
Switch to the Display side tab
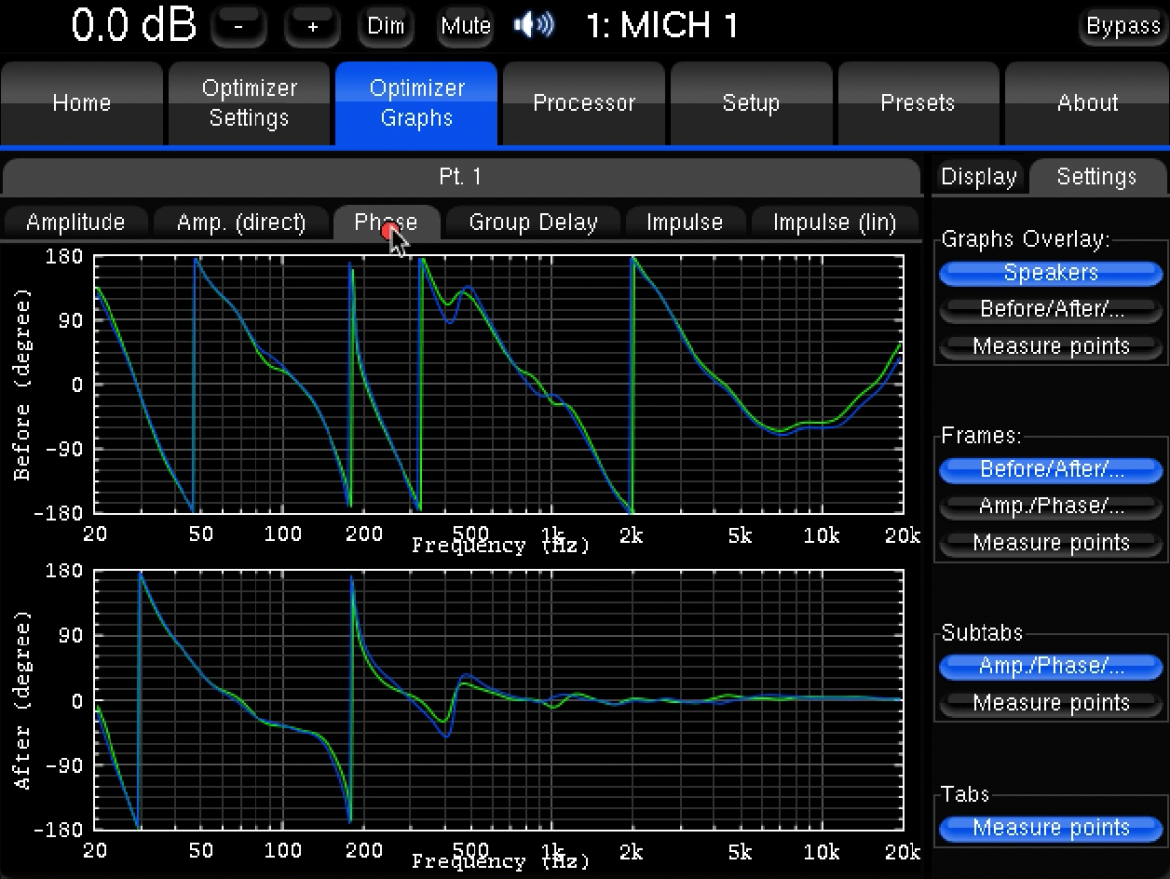point(979,177)
